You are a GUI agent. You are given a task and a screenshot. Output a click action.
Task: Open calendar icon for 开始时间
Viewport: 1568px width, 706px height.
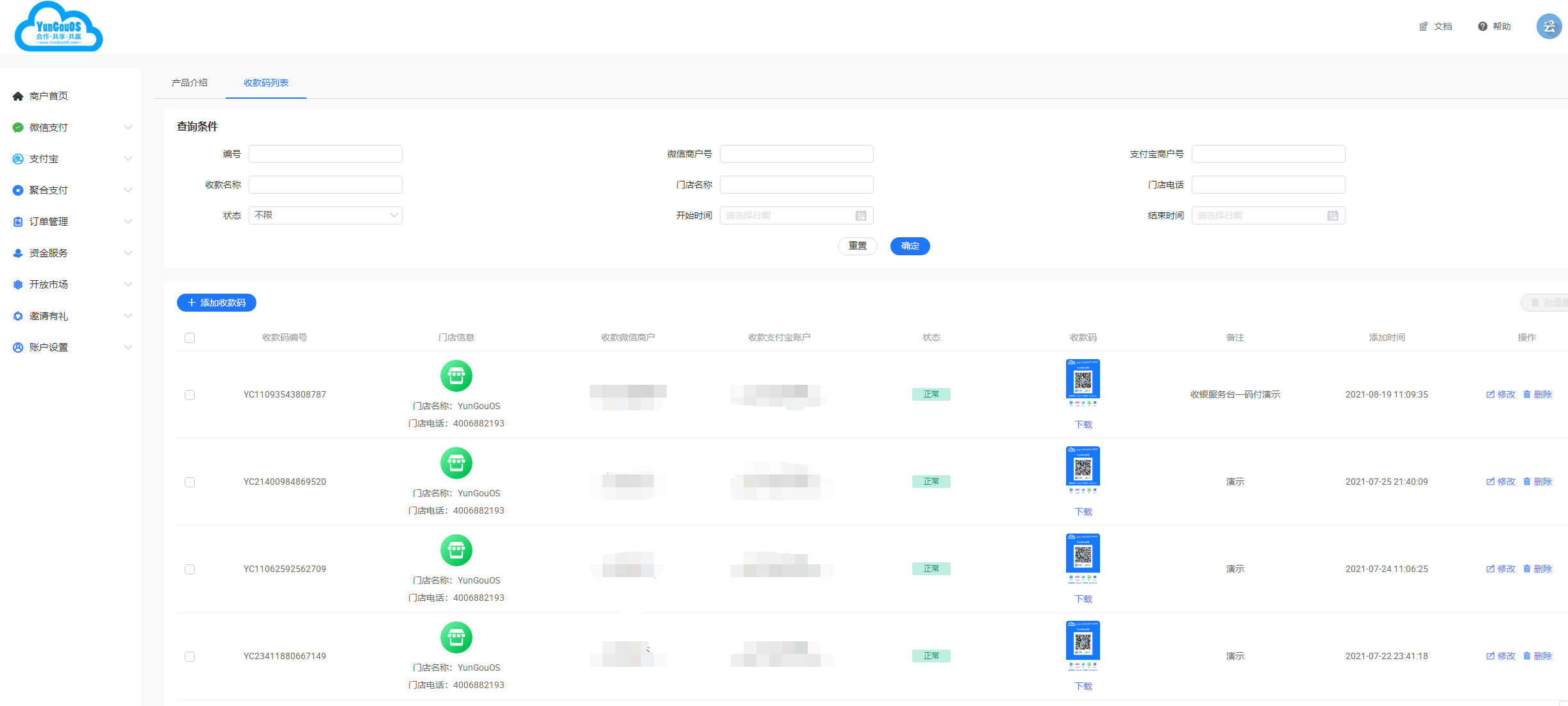[860, 215]
